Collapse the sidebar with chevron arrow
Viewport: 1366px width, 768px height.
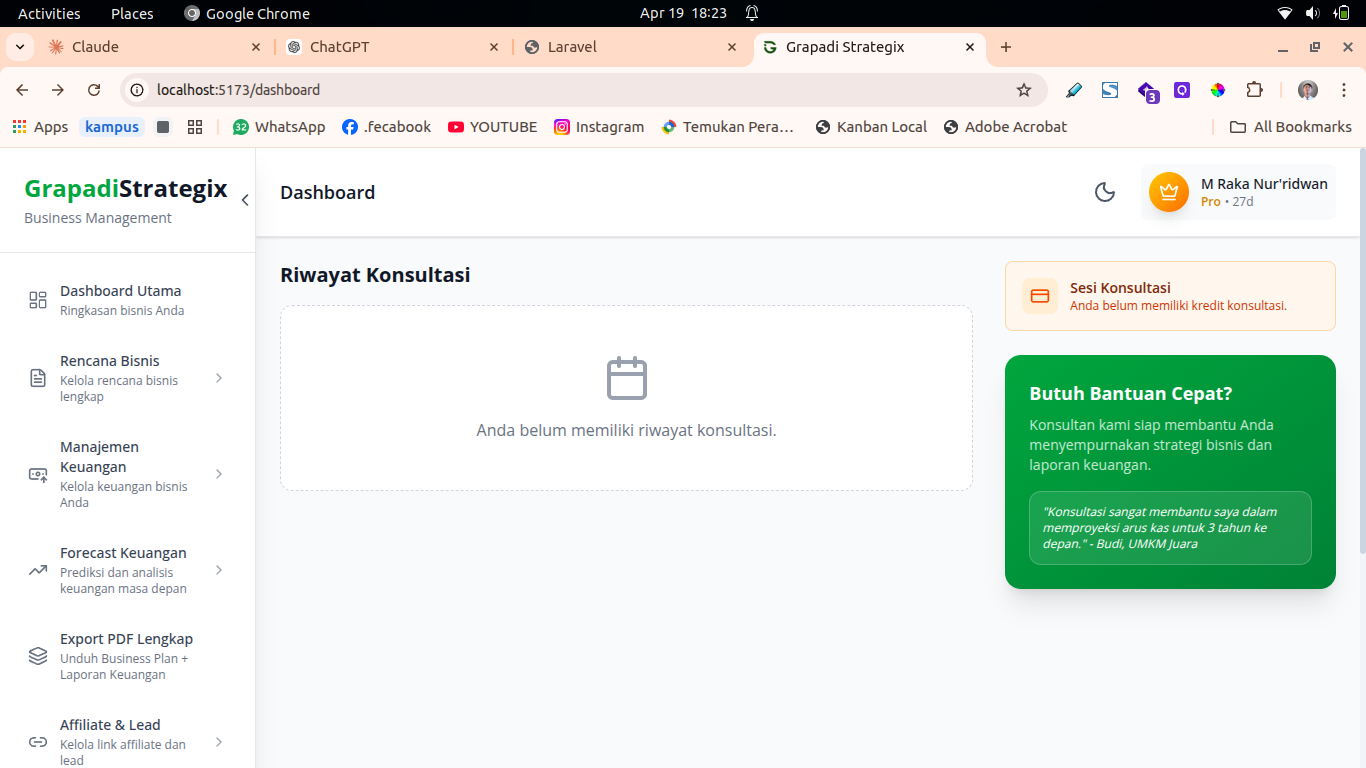tap(245, 200)
